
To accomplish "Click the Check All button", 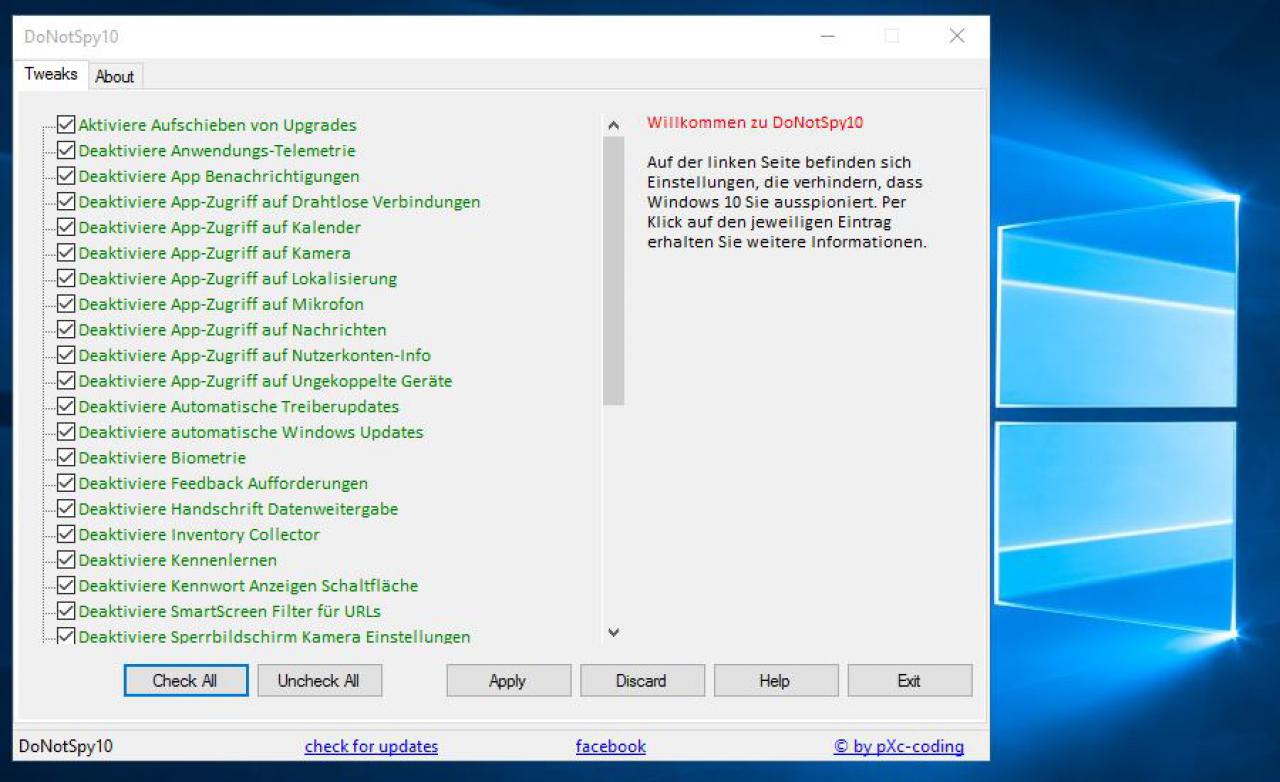I will [186, 681].
